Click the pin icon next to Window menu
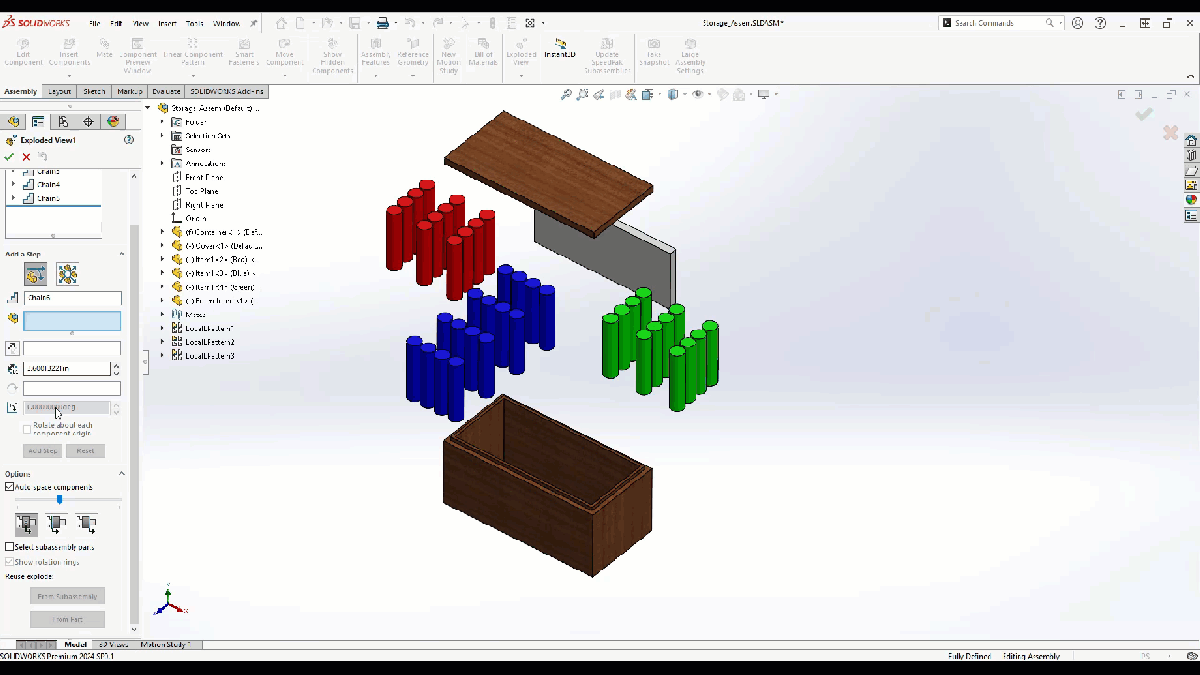This screenshot has width=1200, height=675. click(x=254, y=23)
